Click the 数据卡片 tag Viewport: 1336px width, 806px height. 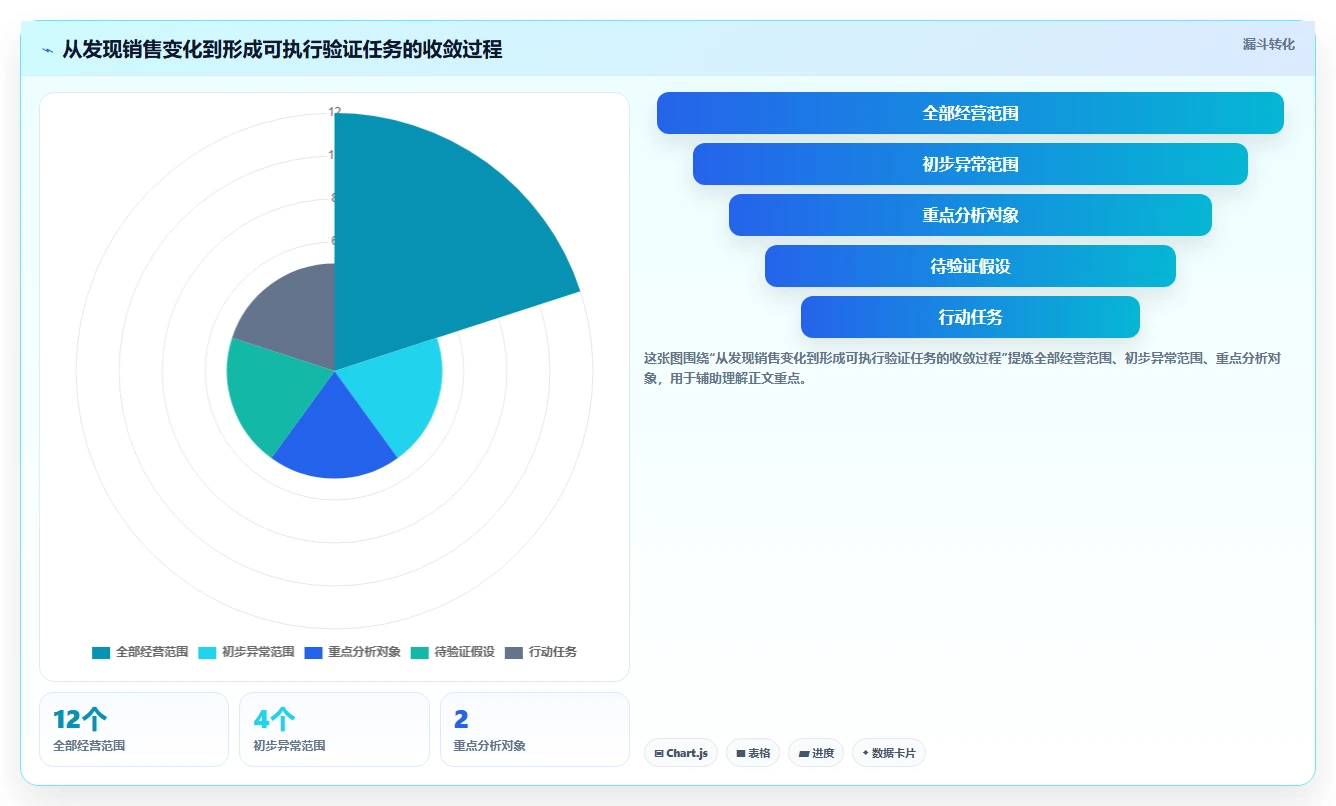click(x=889, y=753)
